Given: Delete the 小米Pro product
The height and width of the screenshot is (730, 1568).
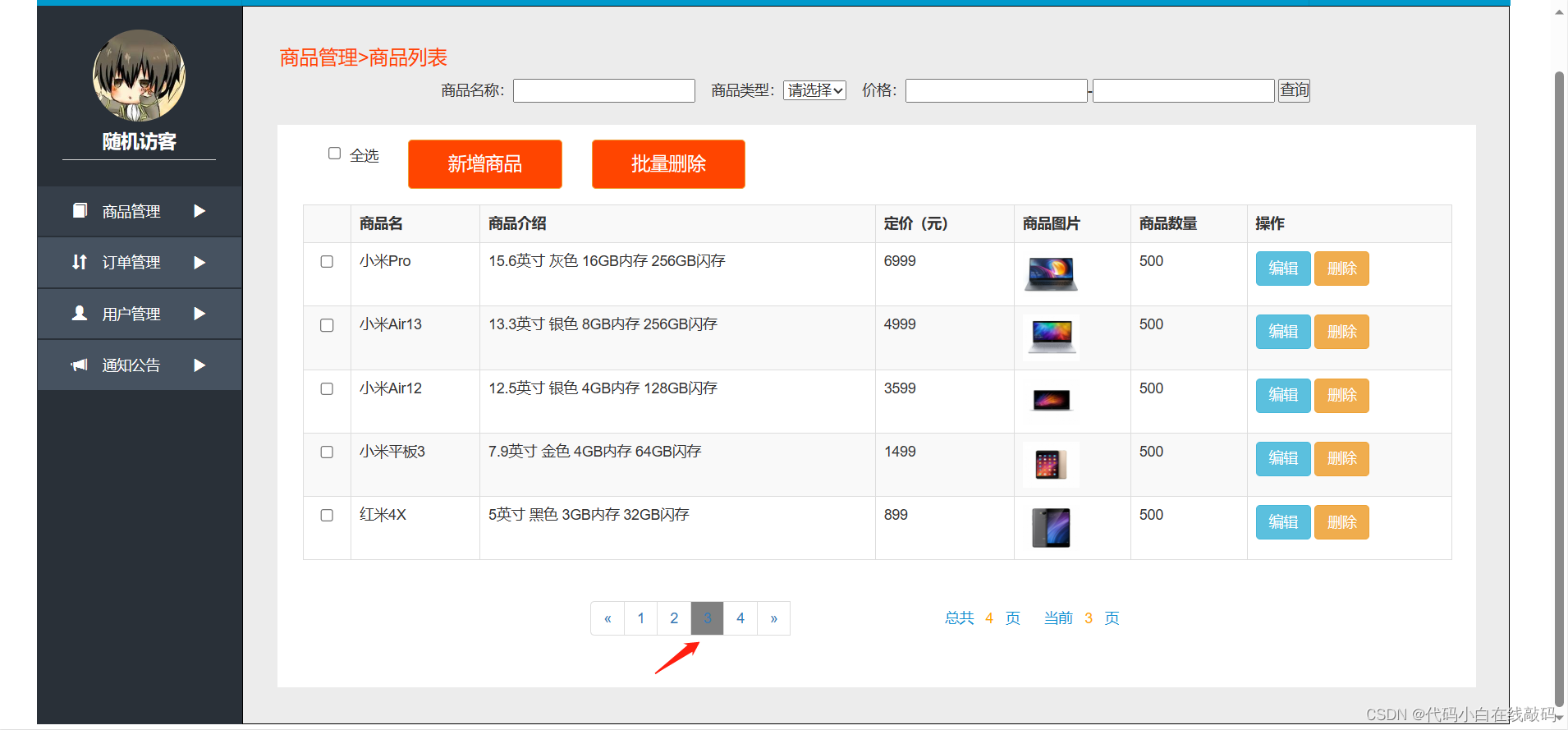Looking at the screenshot, I should (x=1341, y=269).
